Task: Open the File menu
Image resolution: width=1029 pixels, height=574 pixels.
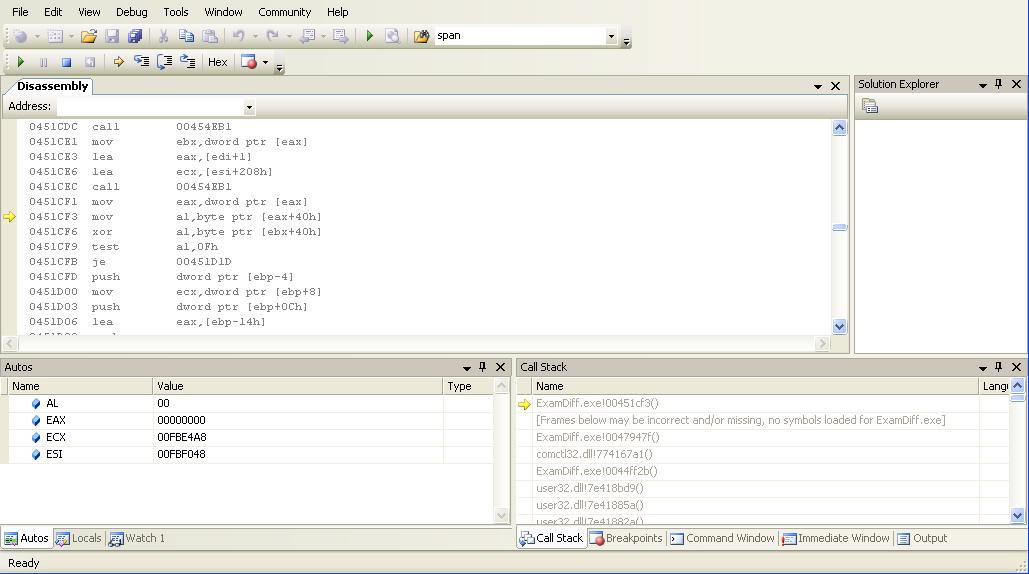Action: 20,12
